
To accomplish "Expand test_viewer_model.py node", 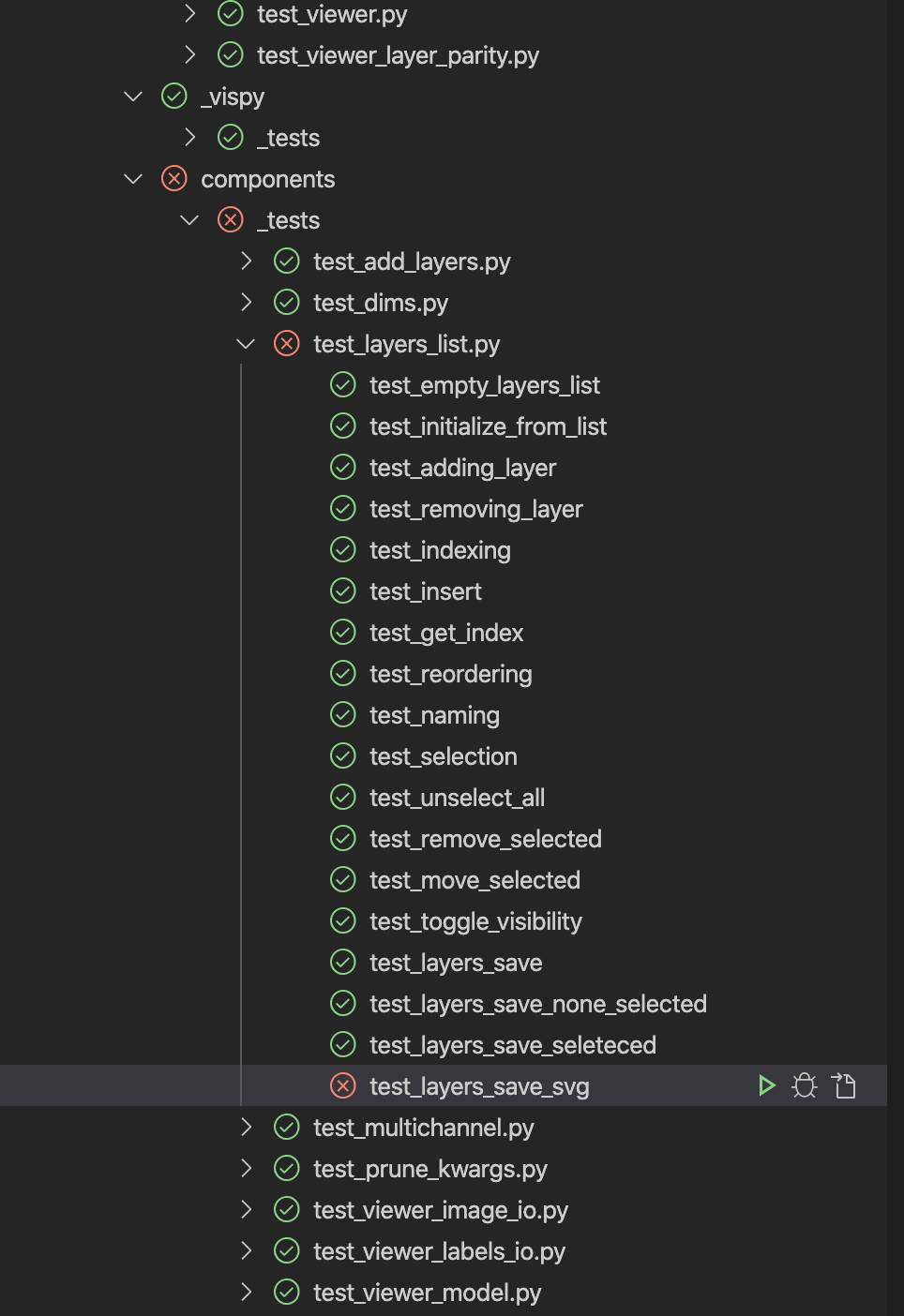I will tap(246, 1292).
